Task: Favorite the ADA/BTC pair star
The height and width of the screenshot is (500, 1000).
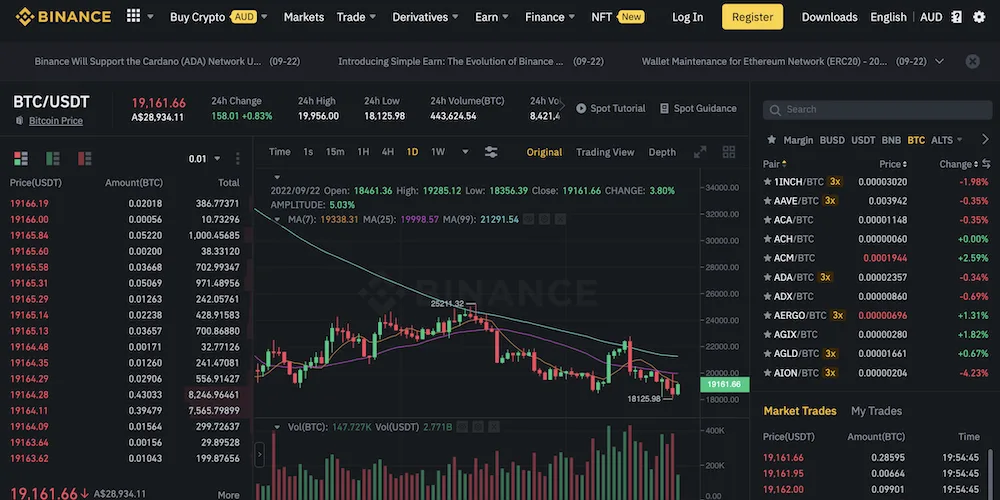Action: coord(767,277)
